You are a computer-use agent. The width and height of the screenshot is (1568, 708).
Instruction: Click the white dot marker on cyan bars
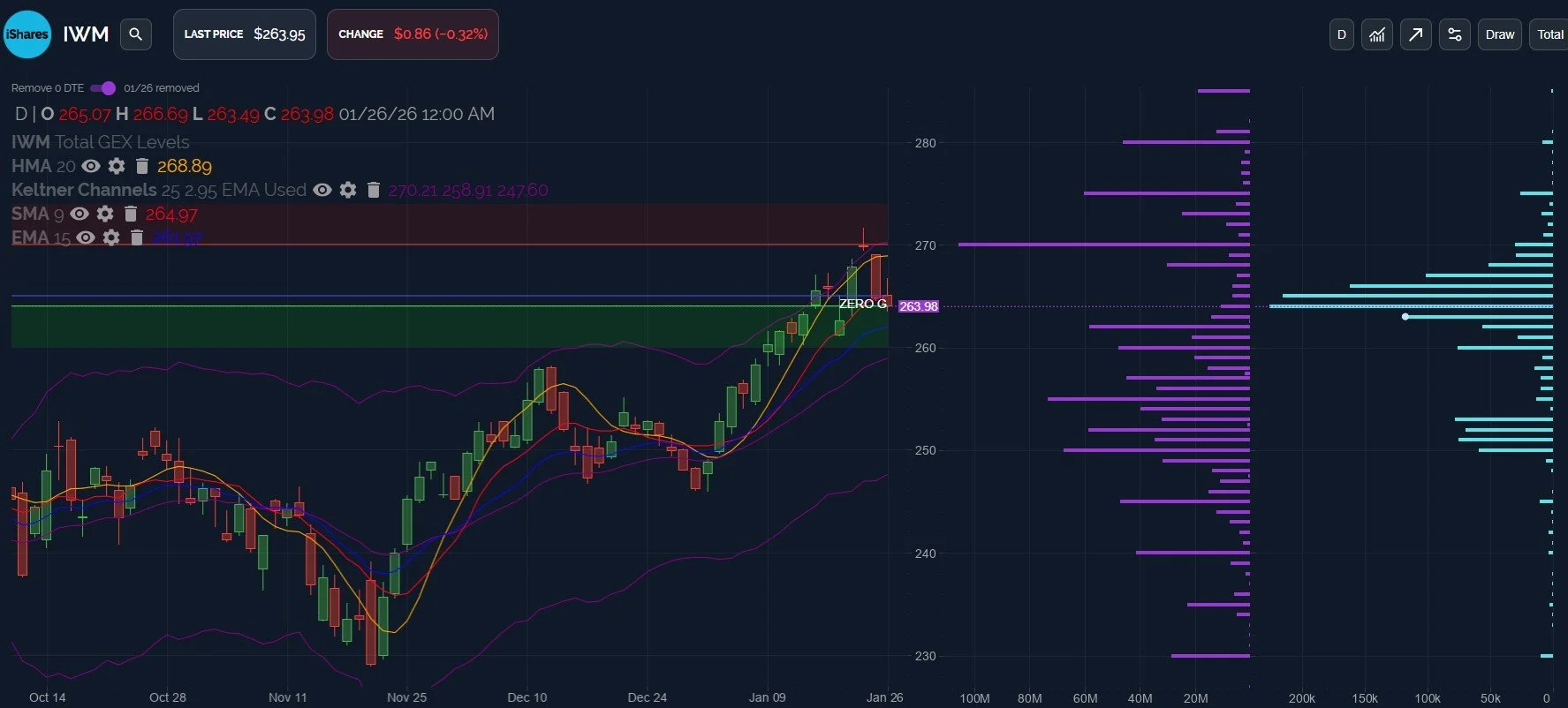click(1405, 316)
